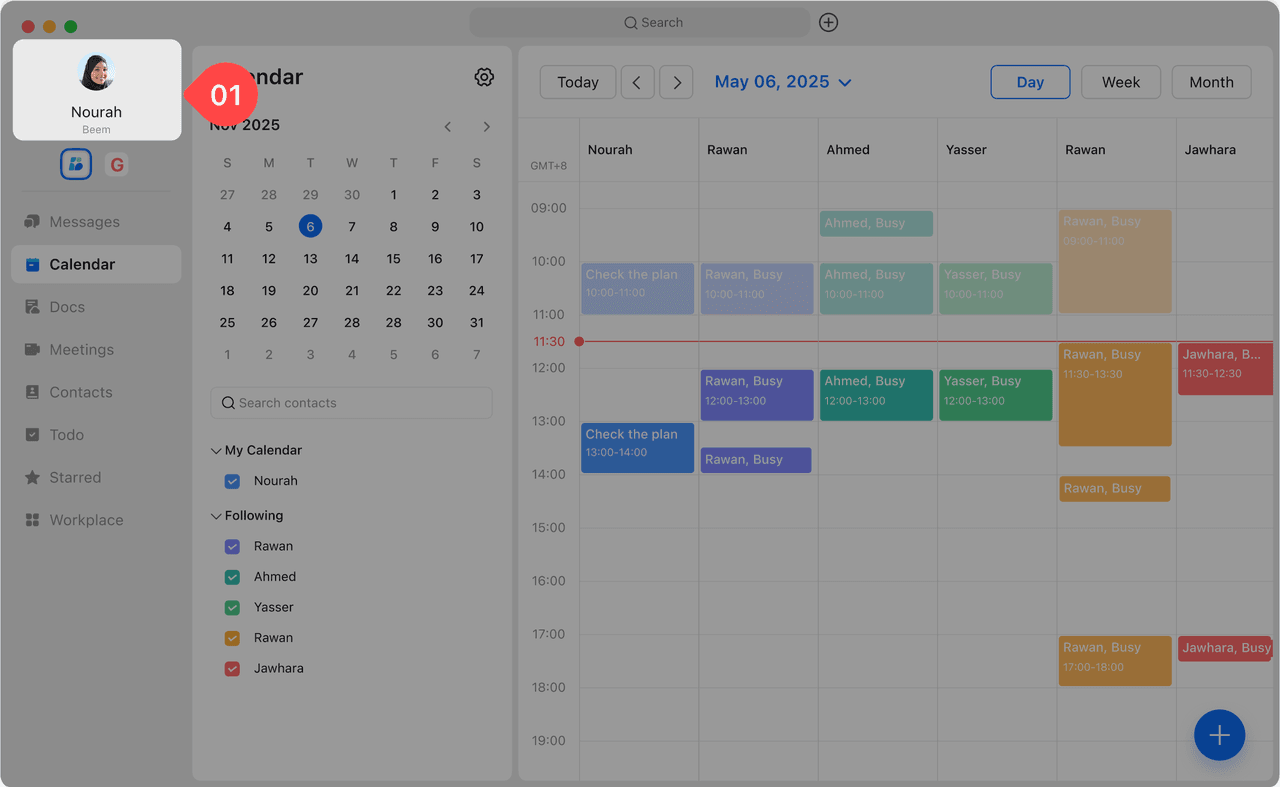Disable the Jawhara calendar checkbox
The height and width of the screenshot is (787, 1280).
point(232,669)
